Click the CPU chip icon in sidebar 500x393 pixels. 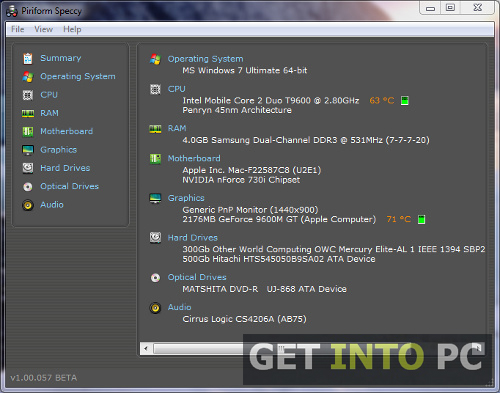pos(28,95)
